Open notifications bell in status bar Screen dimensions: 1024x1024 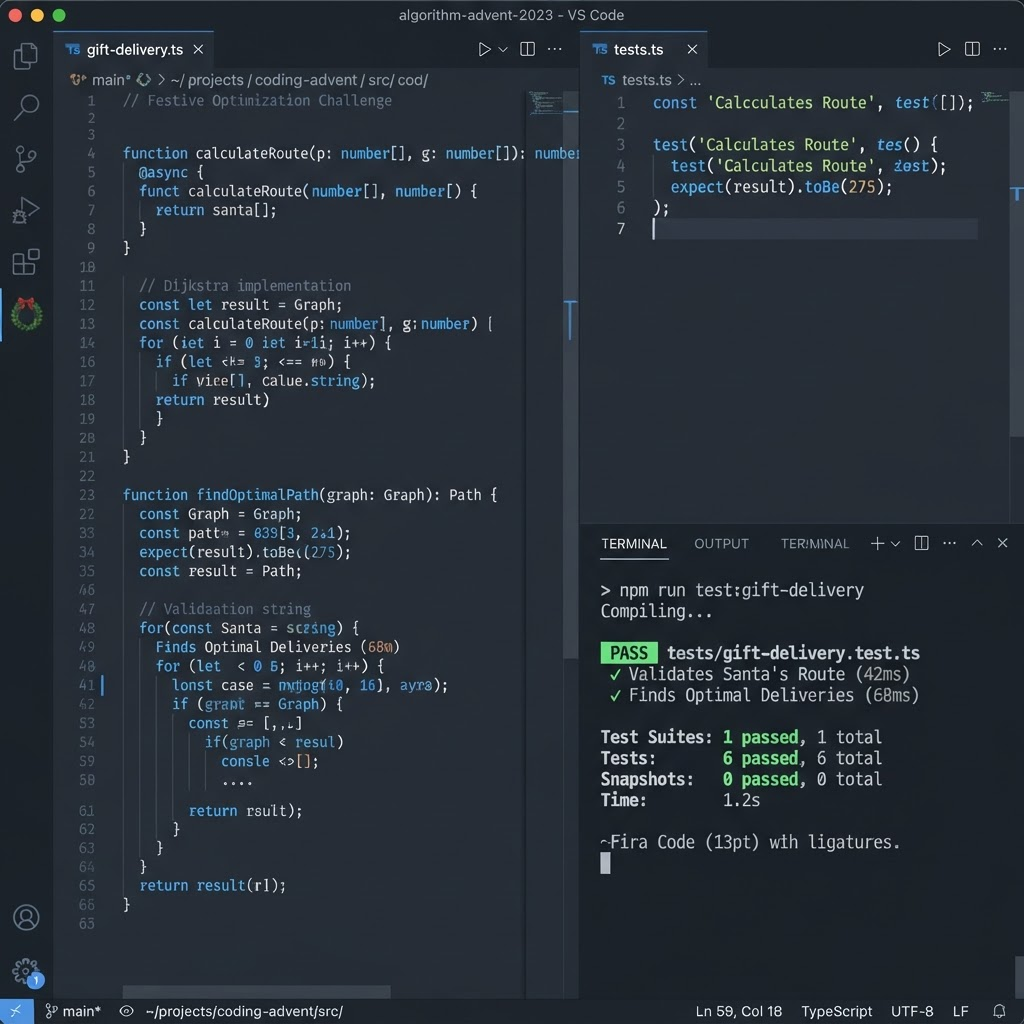click(999, 1012)
